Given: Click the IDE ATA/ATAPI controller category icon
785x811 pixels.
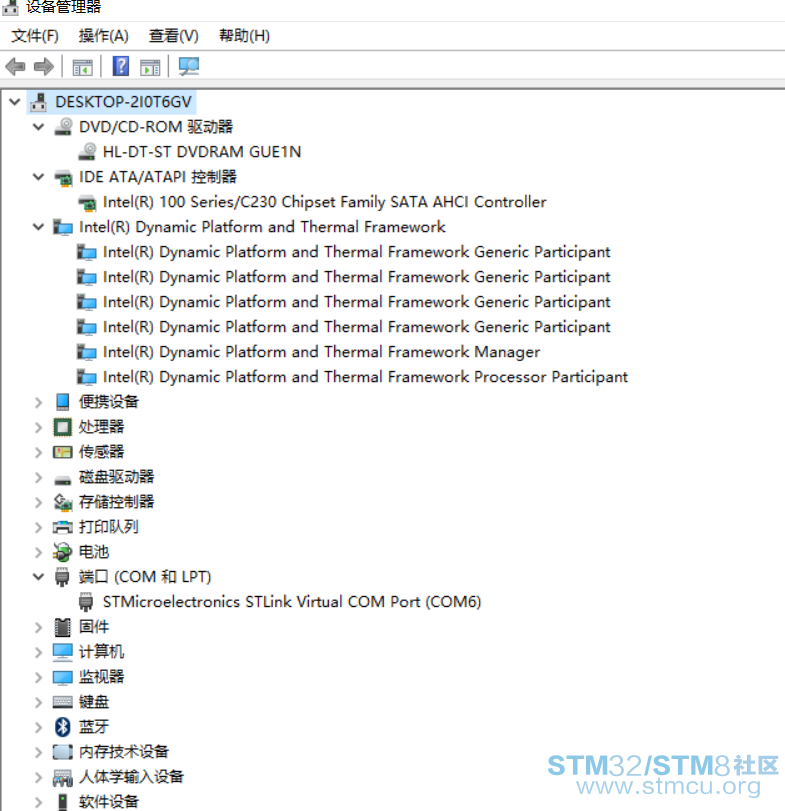Looking at the screenshot, I should click(63, 177).
